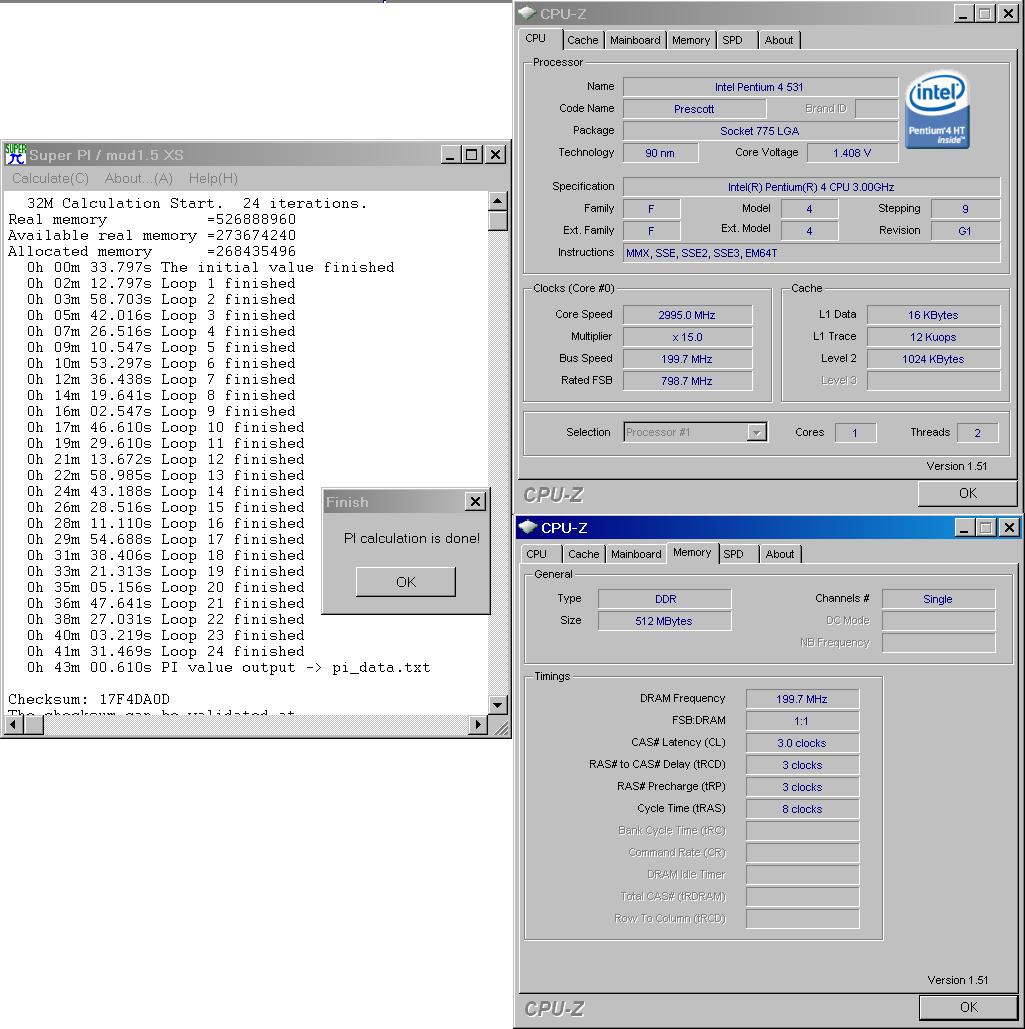Click the Instructions field MMX, SSE, SSE2

[x=812, y=253]
